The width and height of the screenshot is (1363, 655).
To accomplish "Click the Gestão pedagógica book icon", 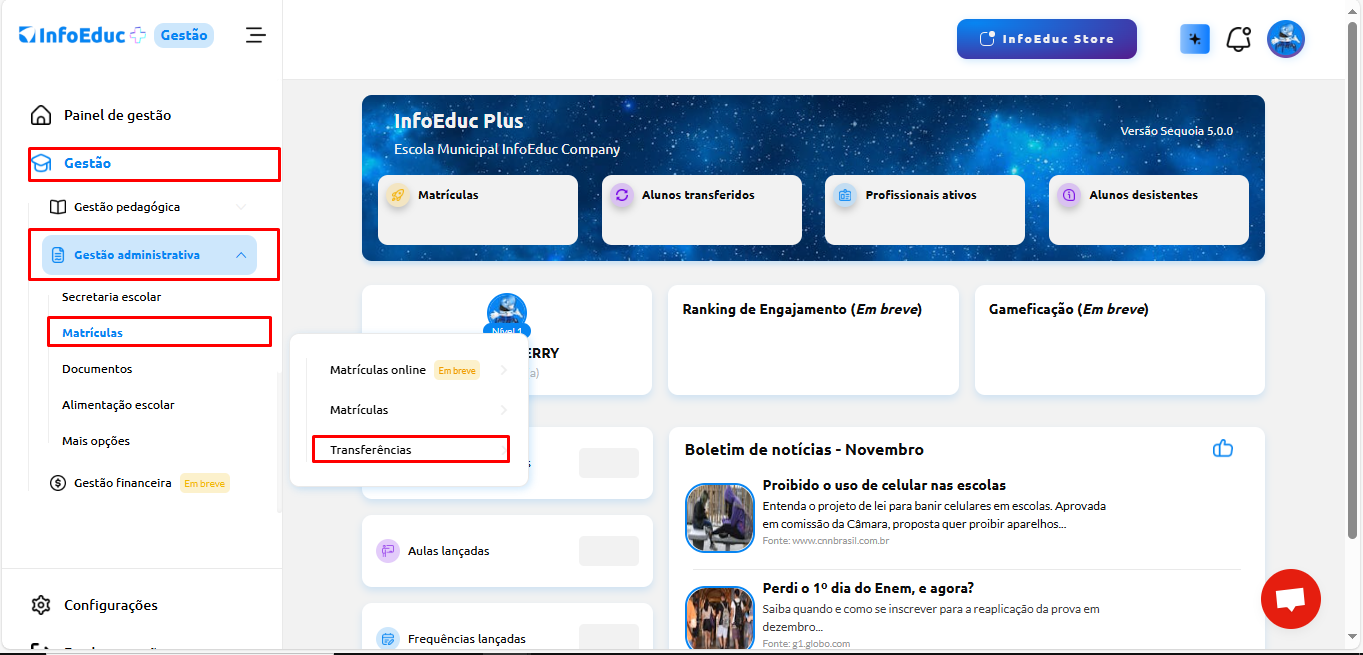I will (57, 207).
